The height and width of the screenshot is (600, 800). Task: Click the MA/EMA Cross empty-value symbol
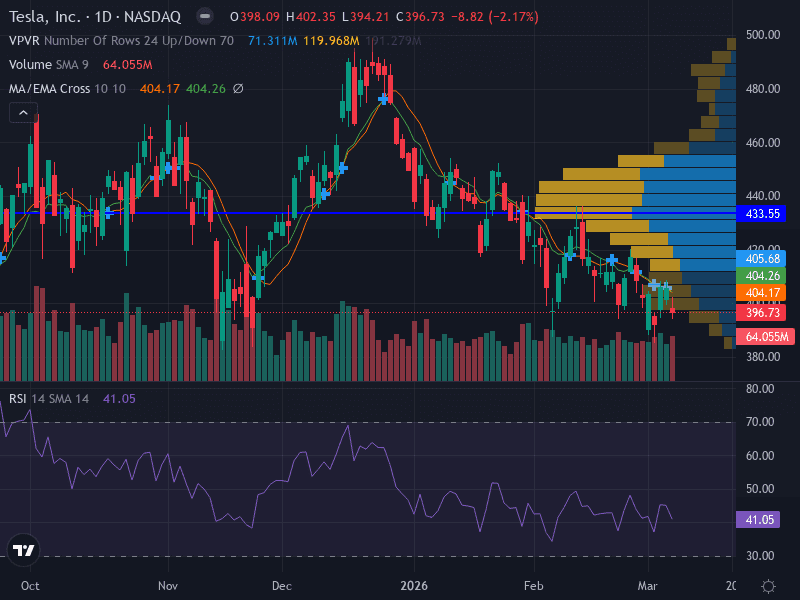coord(238,89)
